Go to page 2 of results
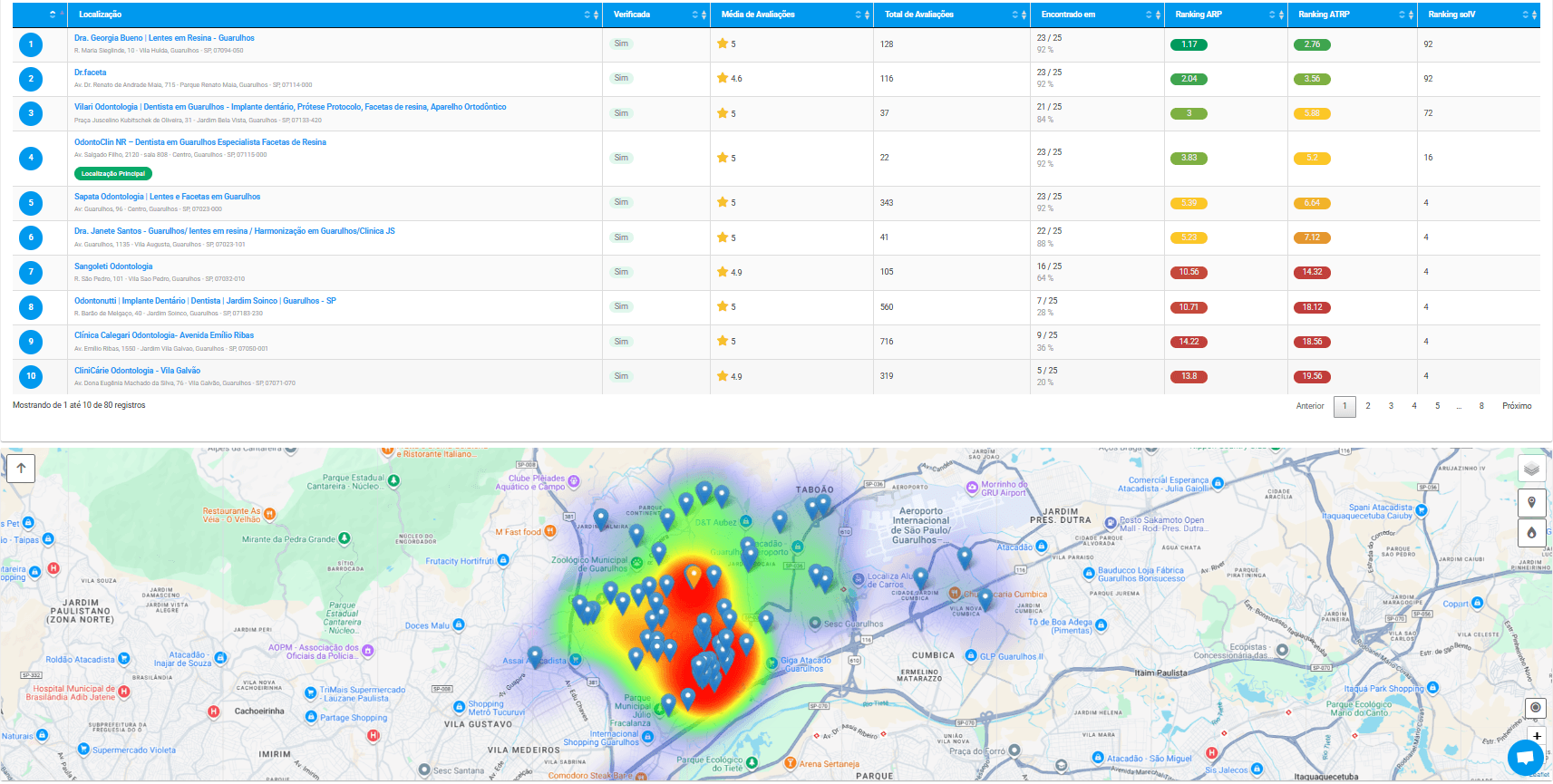This screenshot has height=784, width=1553. [x=1367, y=406]
